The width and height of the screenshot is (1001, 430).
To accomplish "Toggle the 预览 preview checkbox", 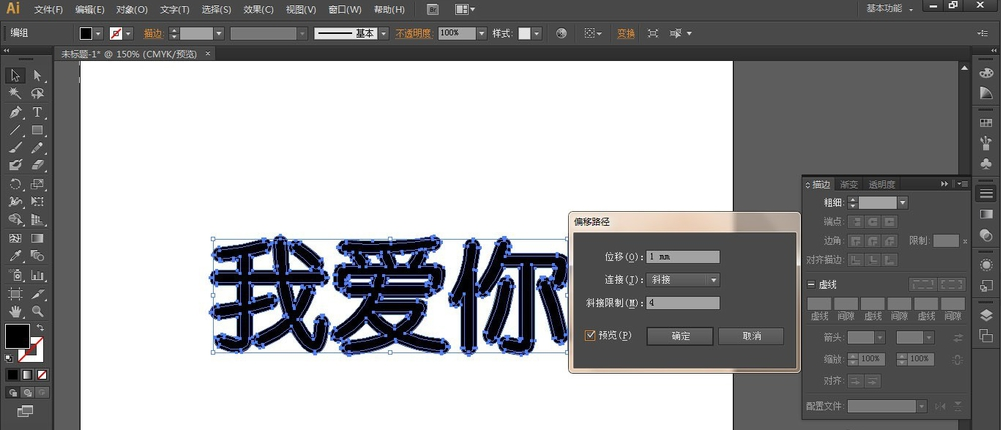I will 591,336.
